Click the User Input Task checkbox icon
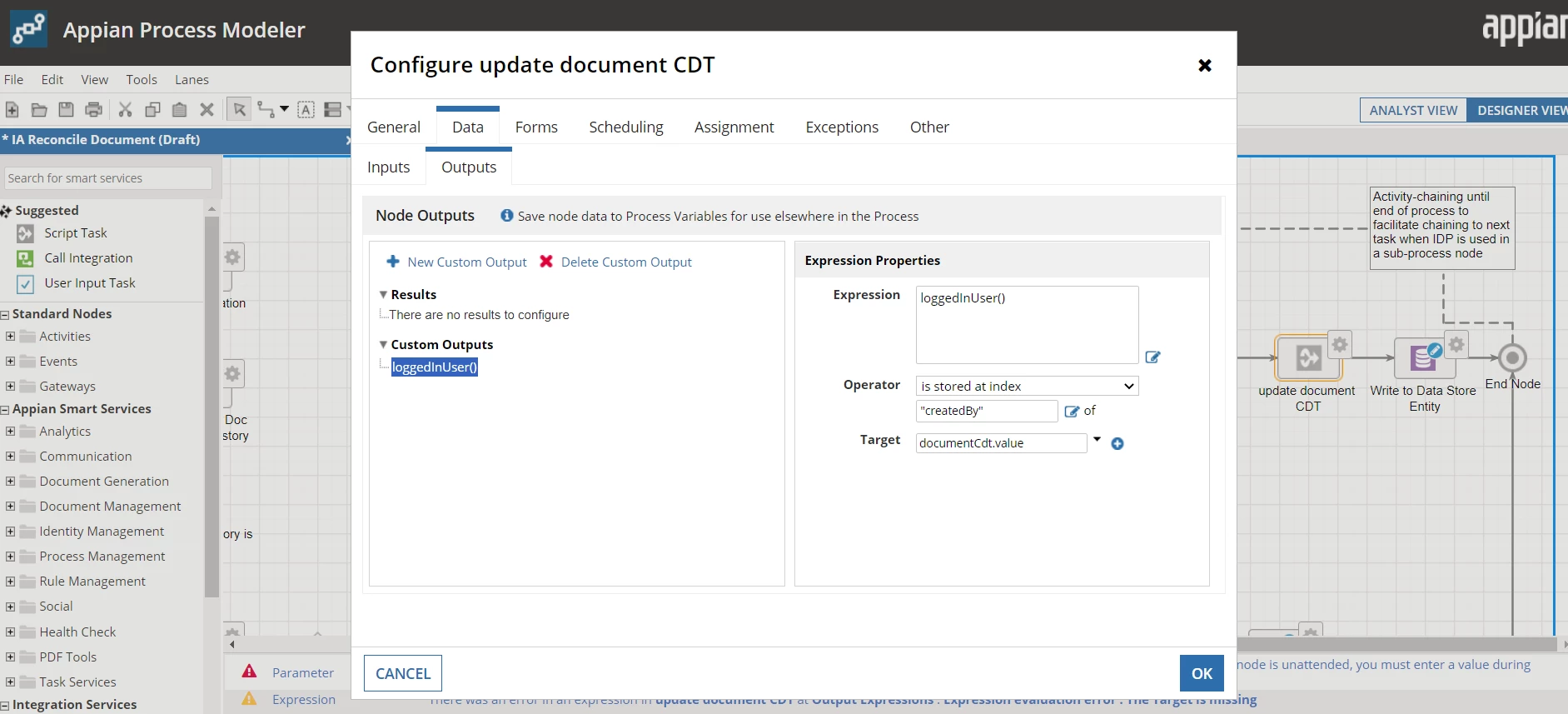1568x714 pixels. tap(26, 283)
